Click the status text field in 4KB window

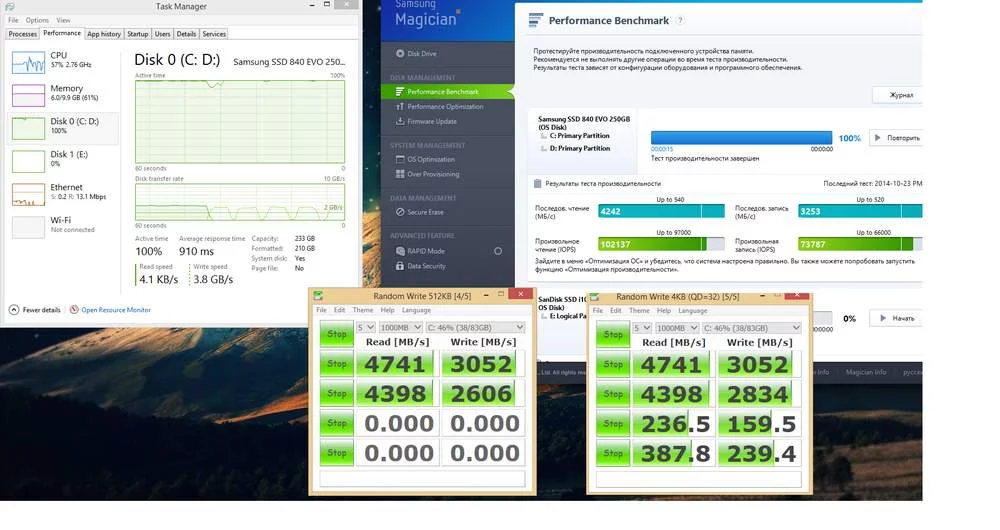698,480
